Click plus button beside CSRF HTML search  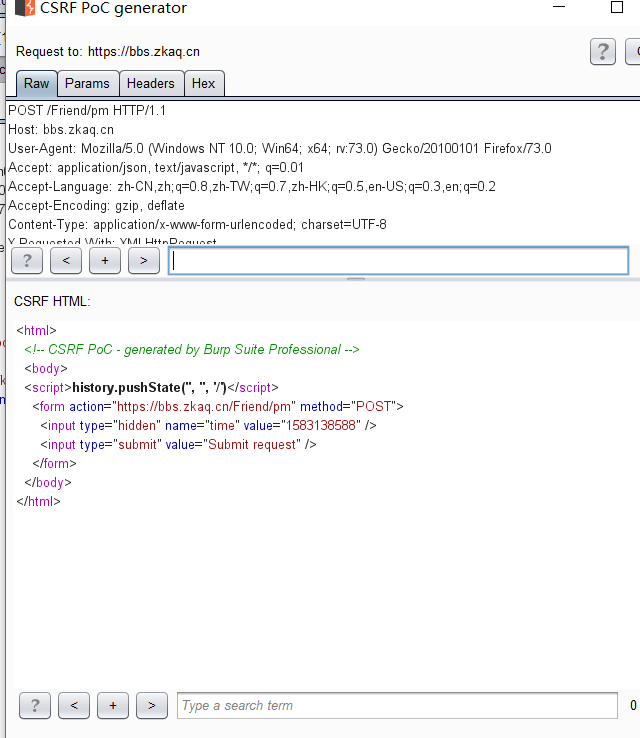point(113,706)
